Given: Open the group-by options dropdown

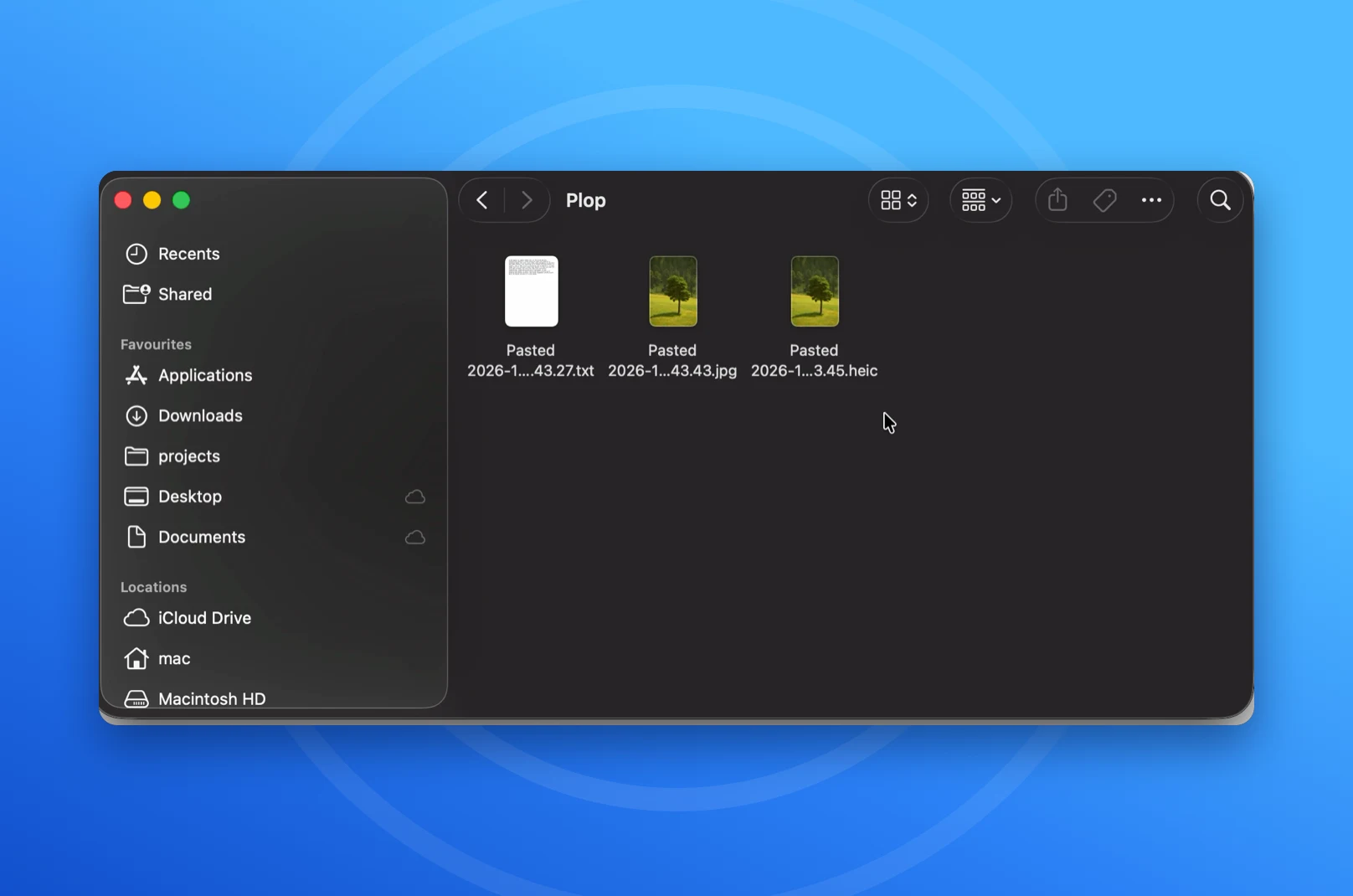Looking at the screenshot, I should point(980,200).
